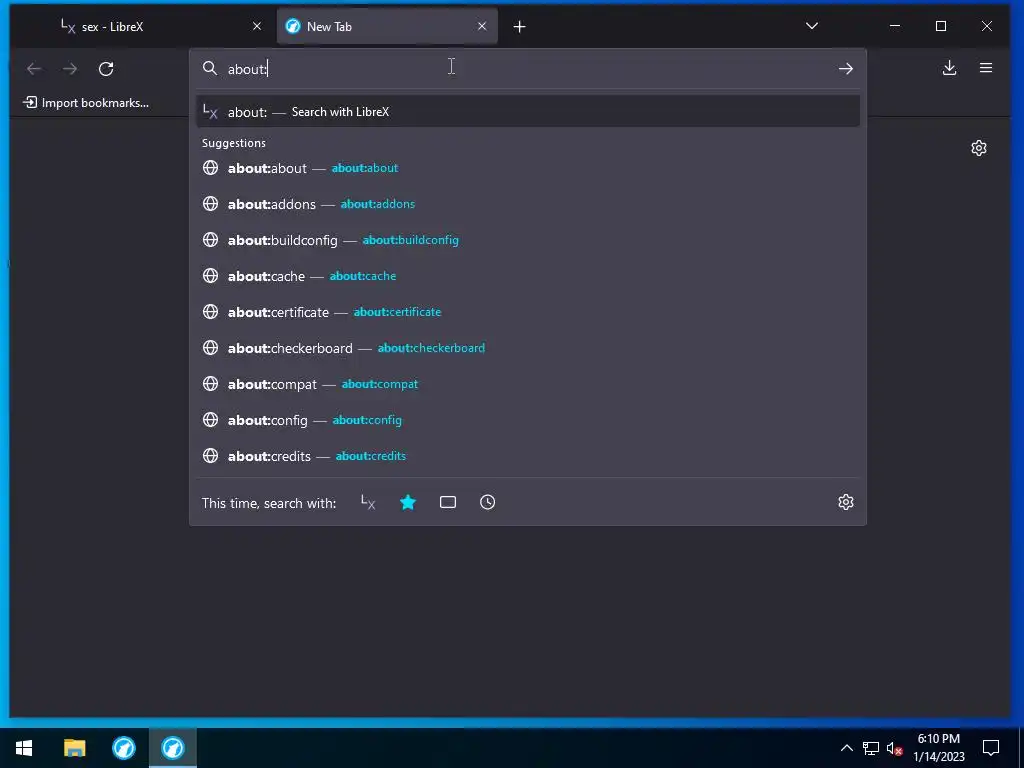
Task: Click the muted volume tray icon
Action: (x=894, y=748)
